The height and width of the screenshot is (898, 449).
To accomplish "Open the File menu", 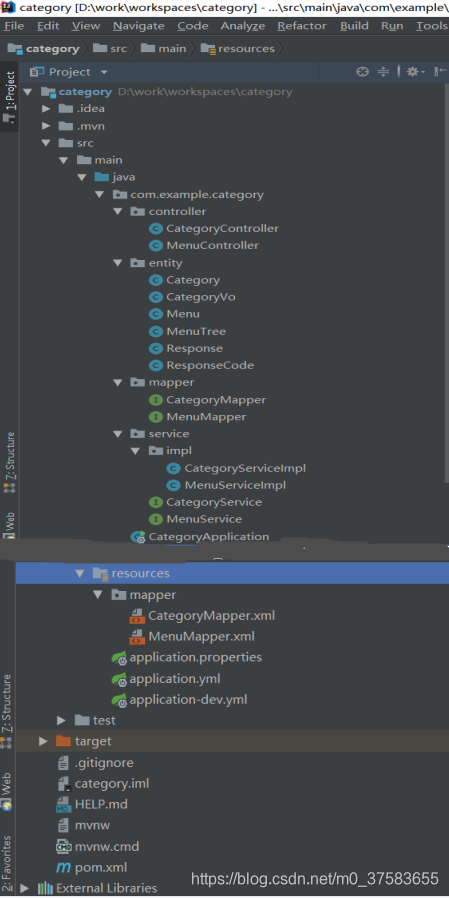I will coord(13,26).
